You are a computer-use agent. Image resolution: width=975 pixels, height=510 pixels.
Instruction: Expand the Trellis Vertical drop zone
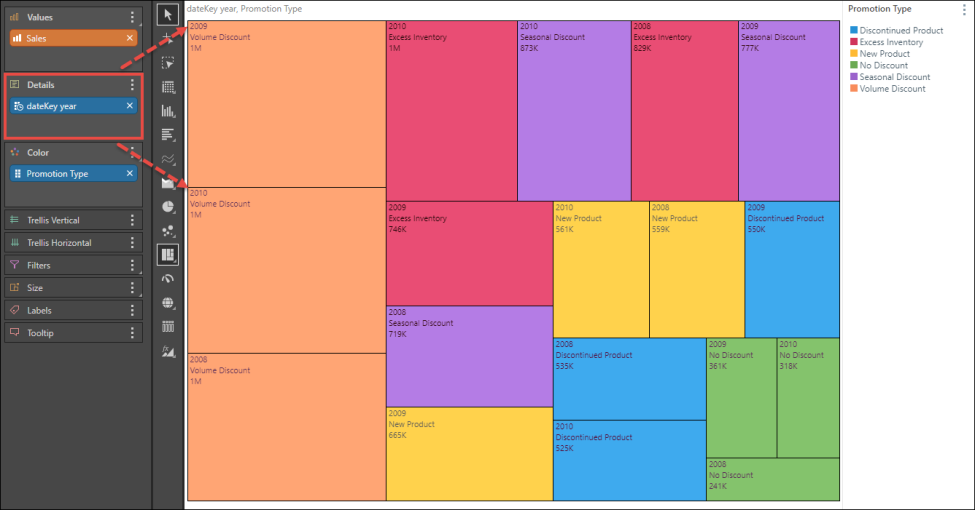70,220
